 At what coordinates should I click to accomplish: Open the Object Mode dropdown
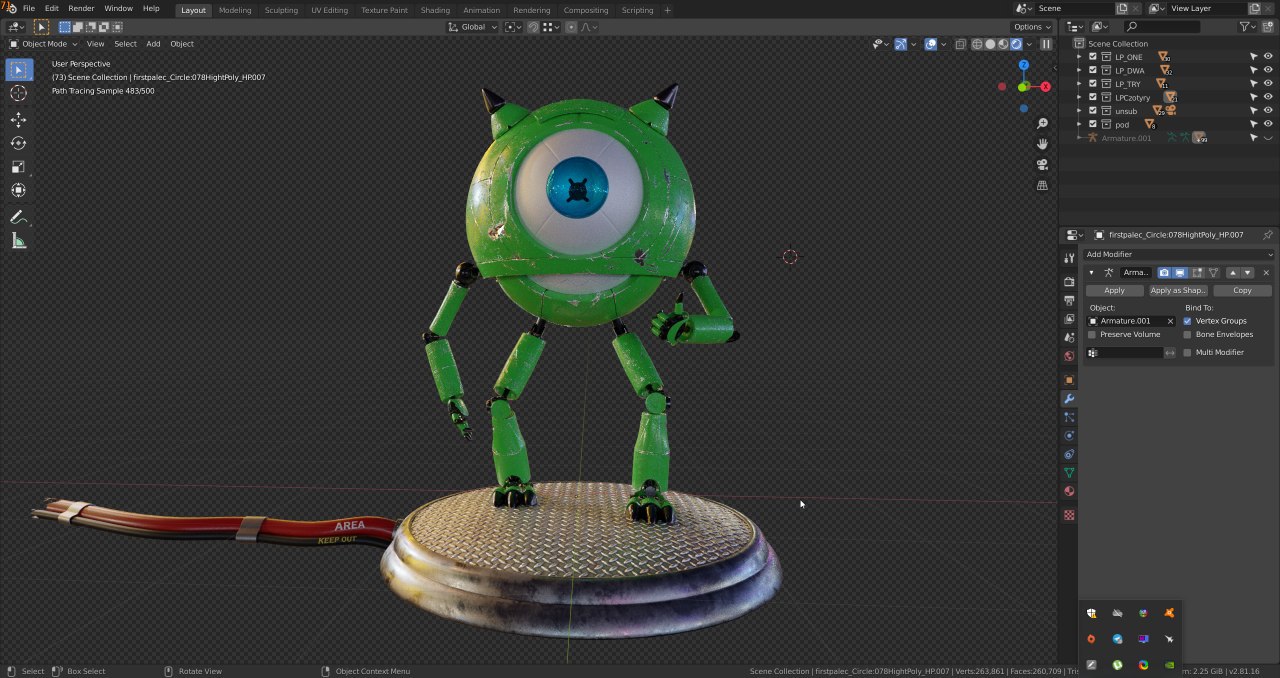pyautogui.click(x=45, y=44)
